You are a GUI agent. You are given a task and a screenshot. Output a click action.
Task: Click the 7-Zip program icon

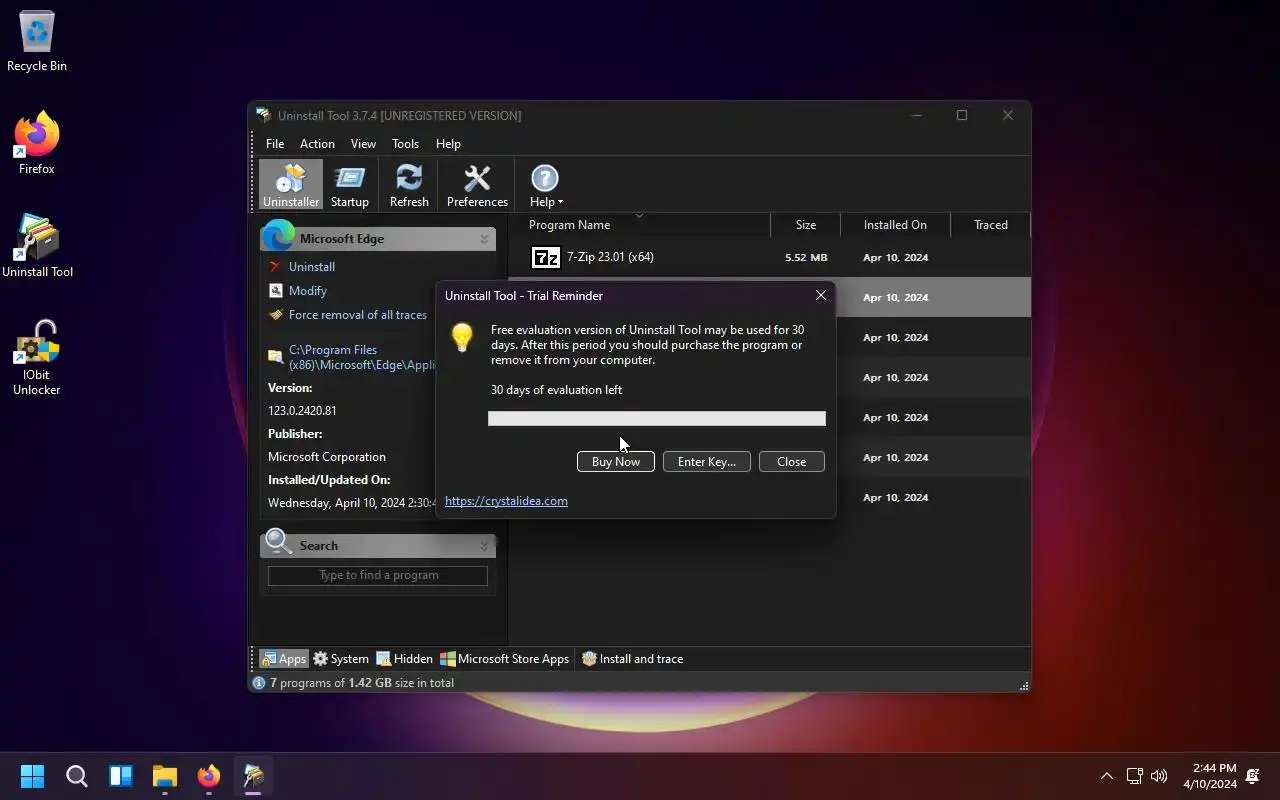click(x=546, y=257)
